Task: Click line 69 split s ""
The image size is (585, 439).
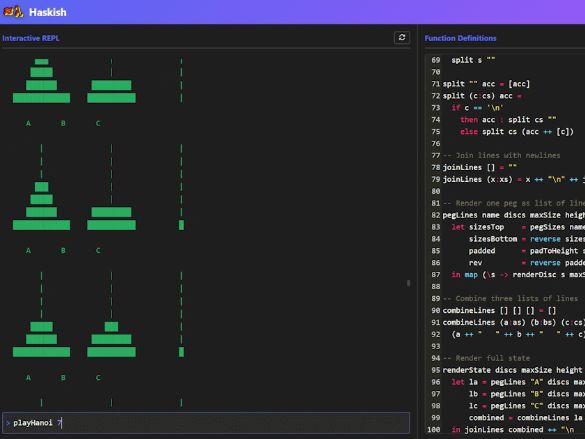Action: coord(473,60)
